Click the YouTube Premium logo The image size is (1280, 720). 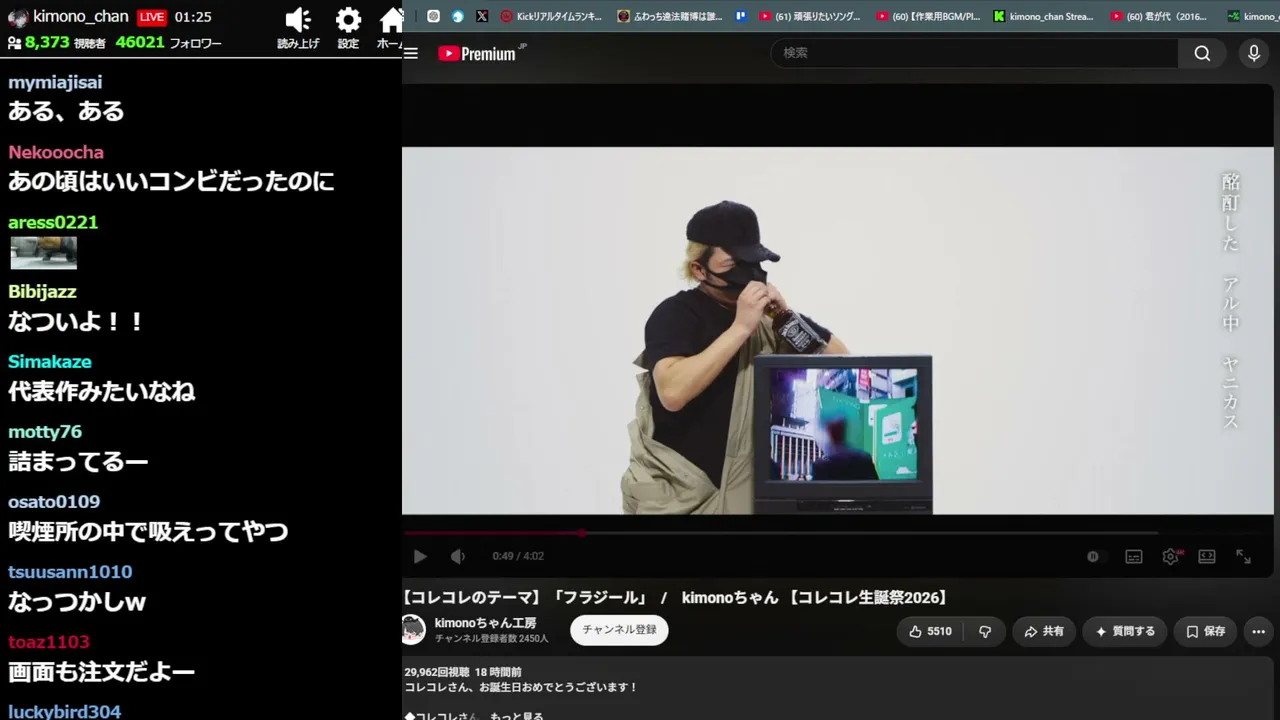tap(482, 54)
